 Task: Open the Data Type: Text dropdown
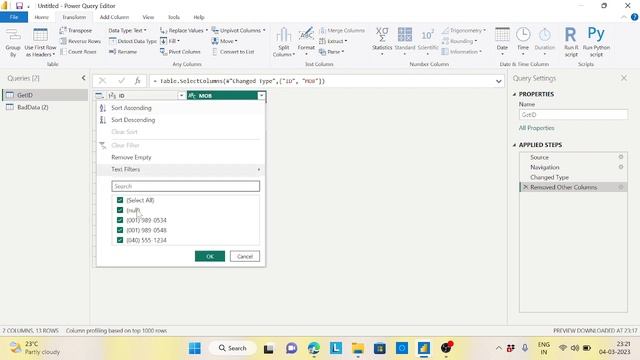(127, 31)
